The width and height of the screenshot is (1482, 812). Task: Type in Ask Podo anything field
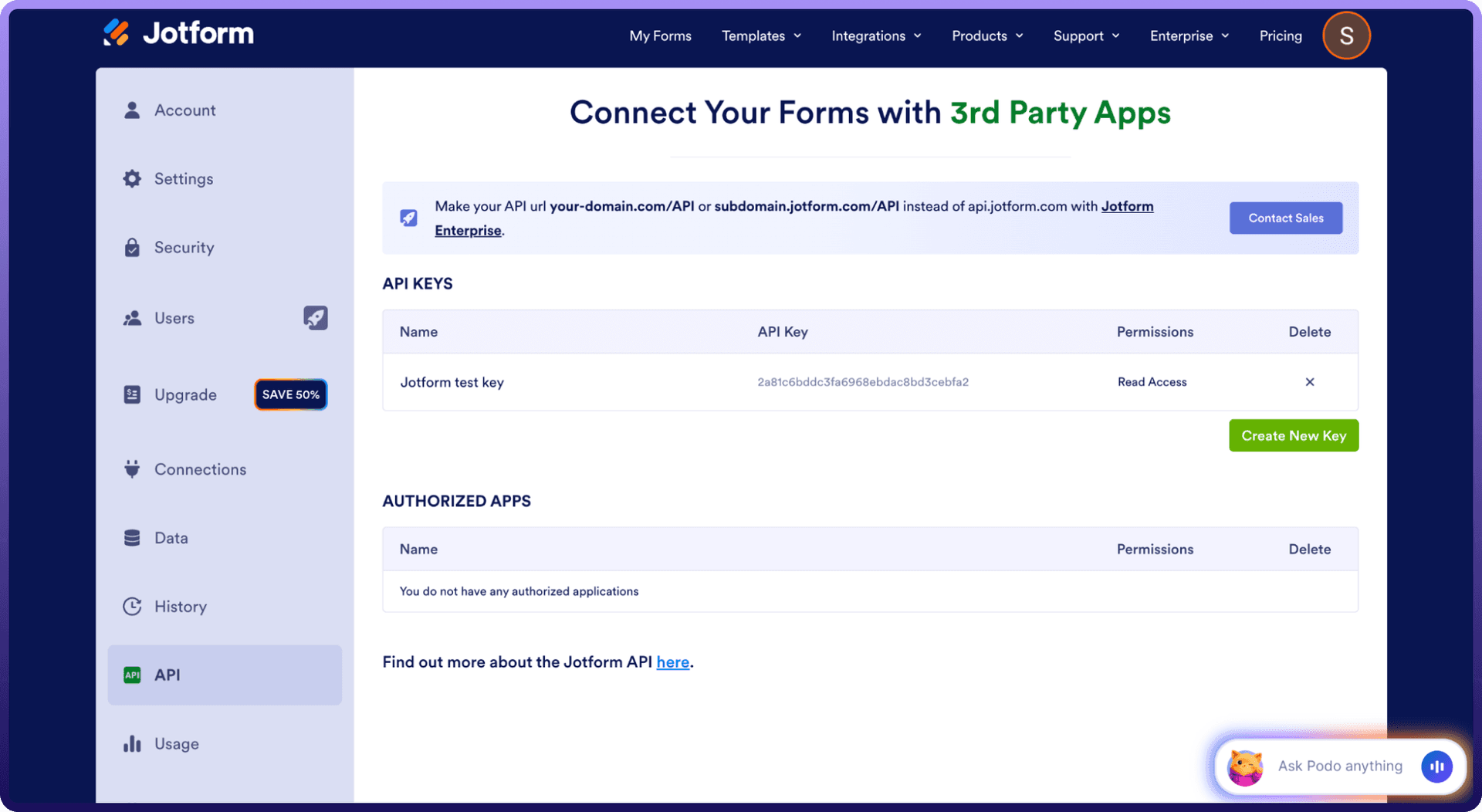point(1339,766)
